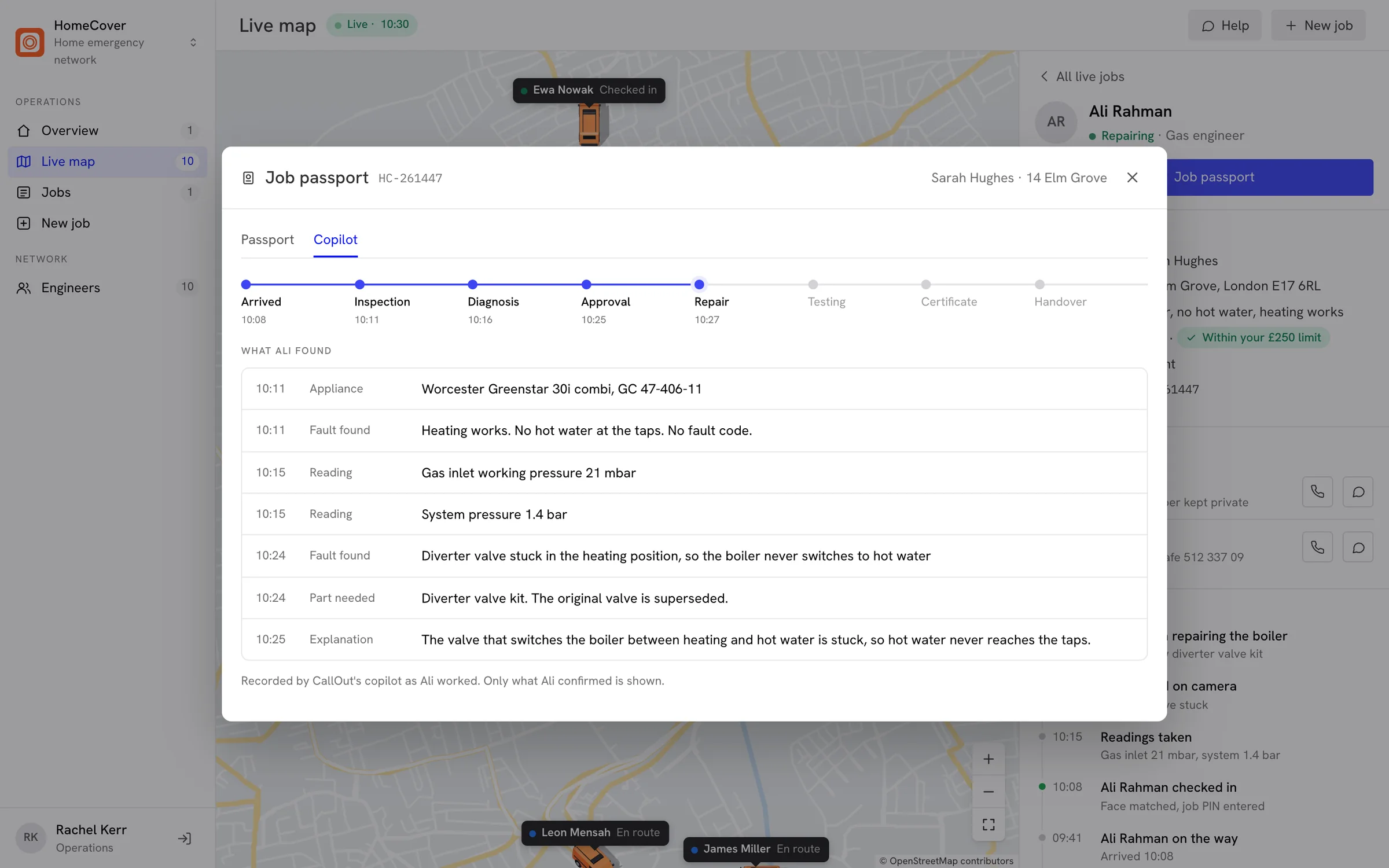This screenshot has width=1389, height=868.
Task: Open the Jobs sidebar item
Action: [107, 192]
